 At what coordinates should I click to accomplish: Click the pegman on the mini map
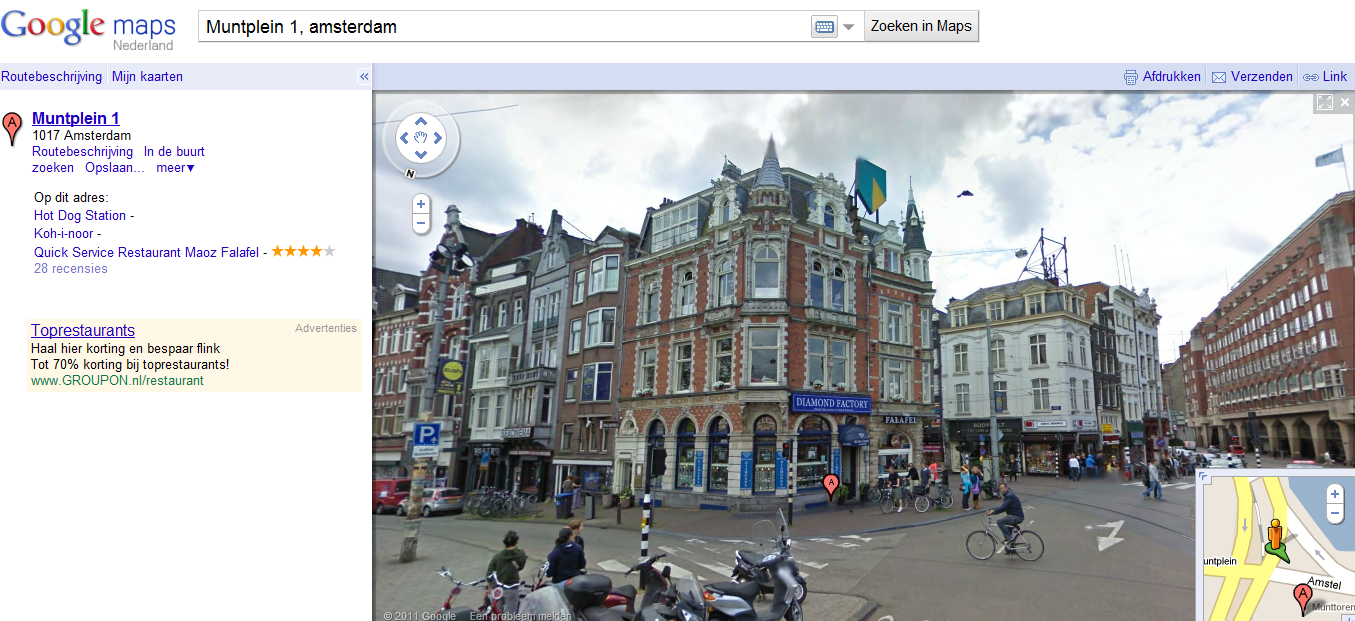[1274, 537]
